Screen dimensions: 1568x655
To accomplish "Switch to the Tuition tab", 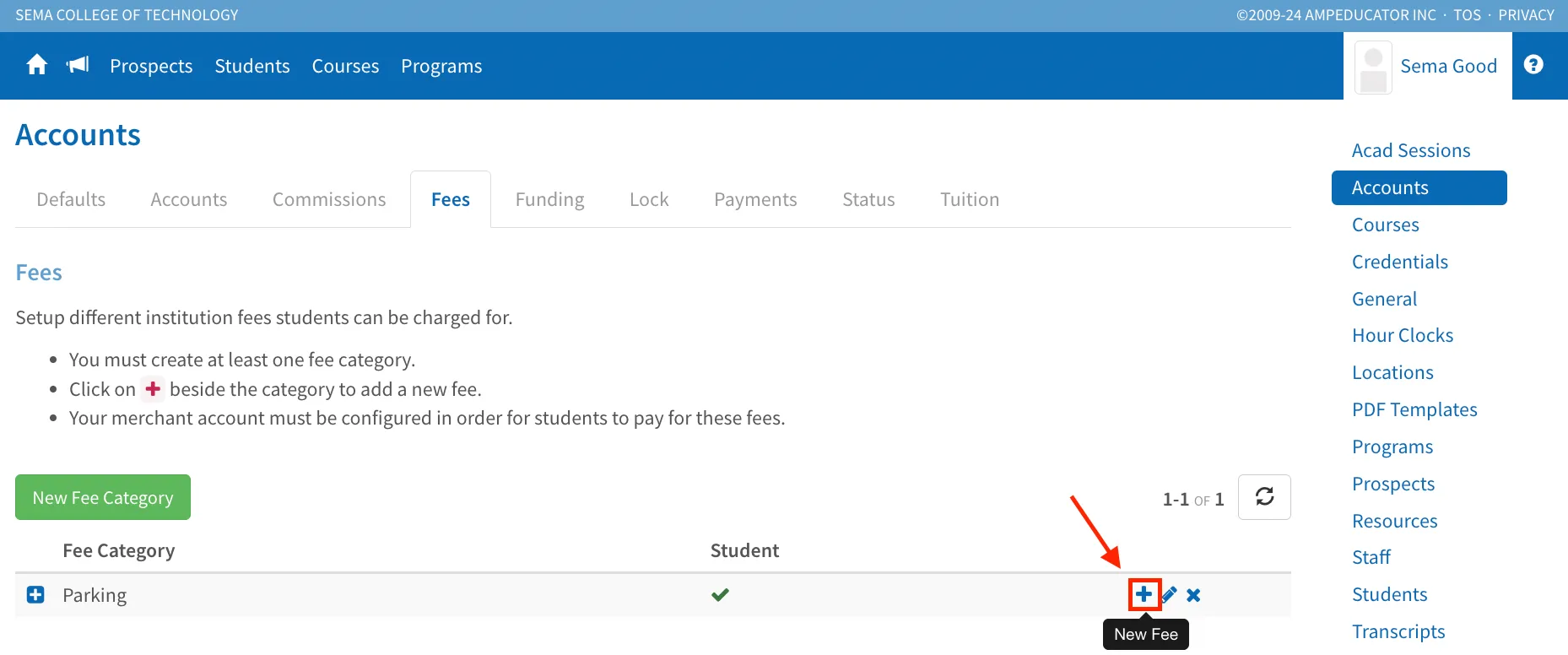I will [x=970, y=199].
